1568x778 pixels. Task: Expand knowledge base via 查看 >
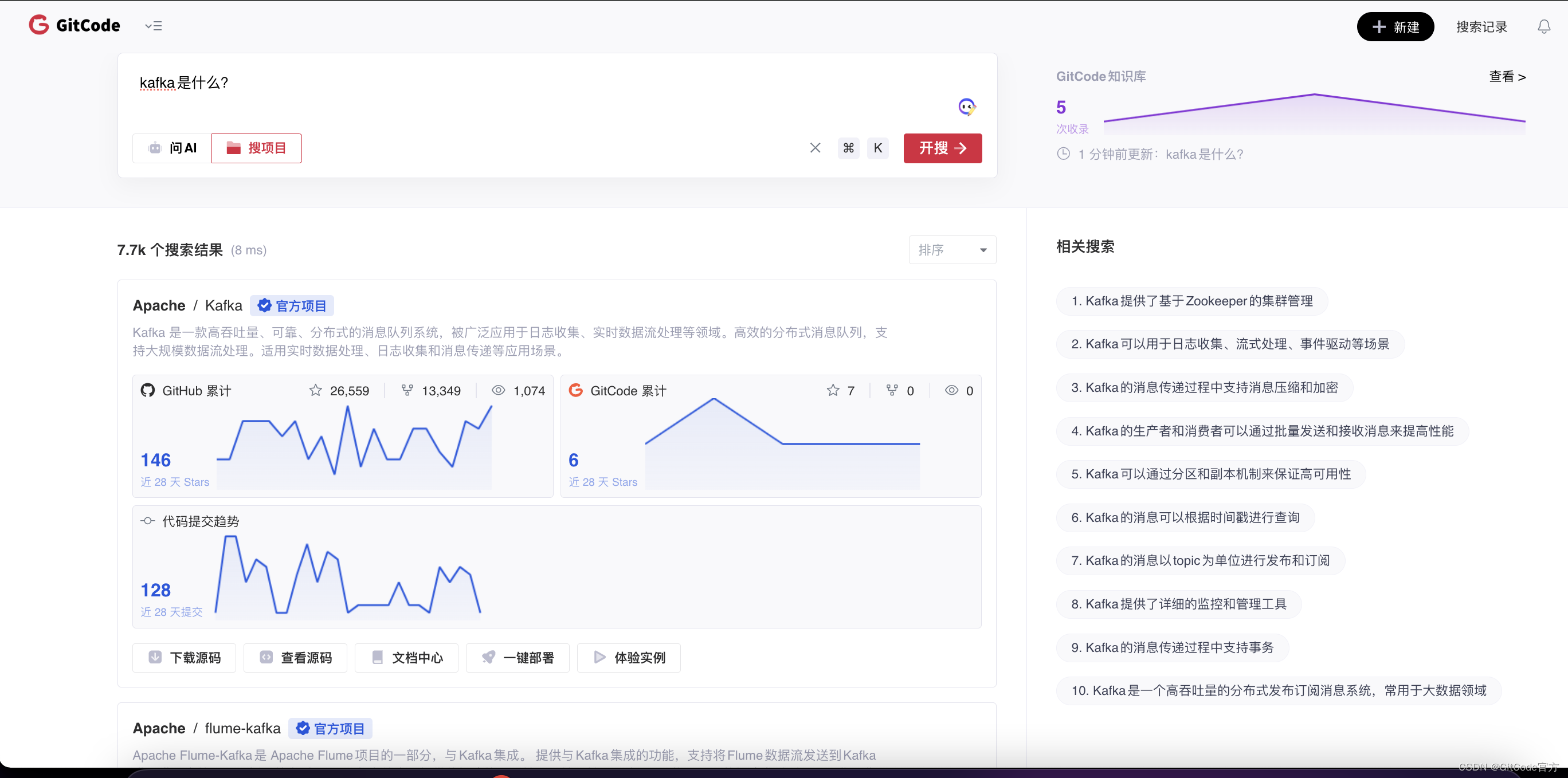click(x=1507, y=77)
